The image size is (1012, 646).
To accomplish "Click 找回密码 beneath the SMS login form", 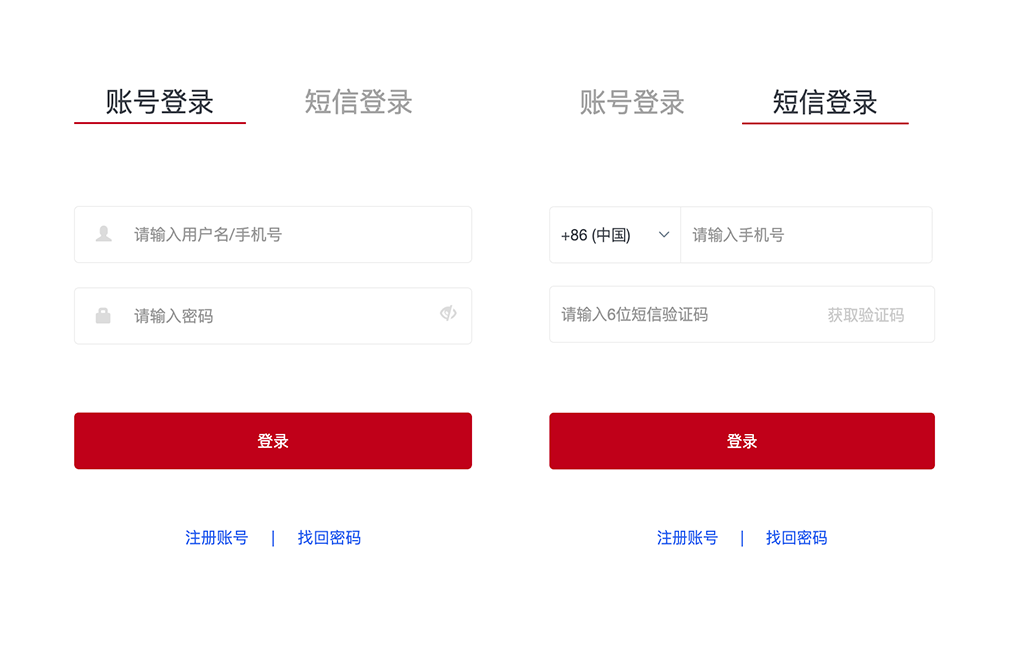I will 798,537.
